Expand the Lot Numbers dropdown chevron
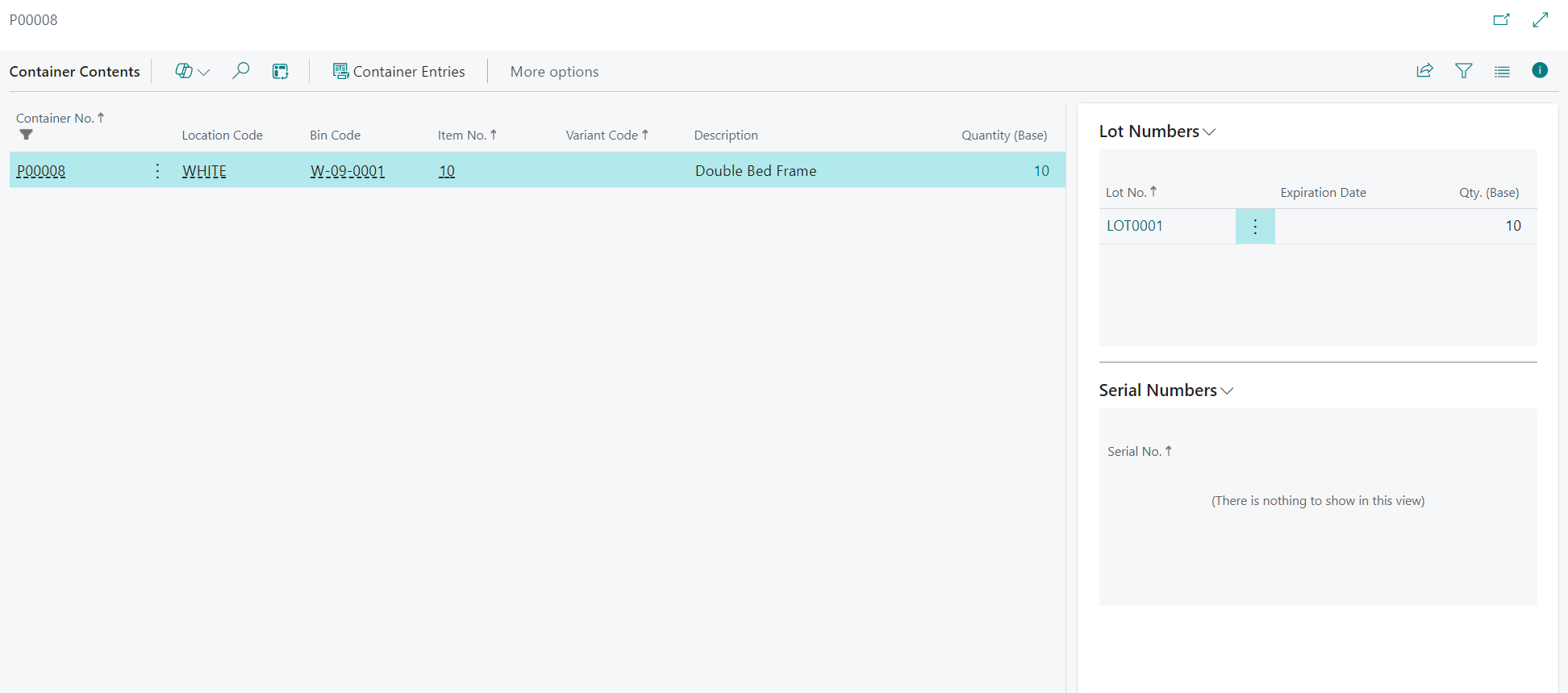Screen dimensions: 1568x693 point(1209,132)
